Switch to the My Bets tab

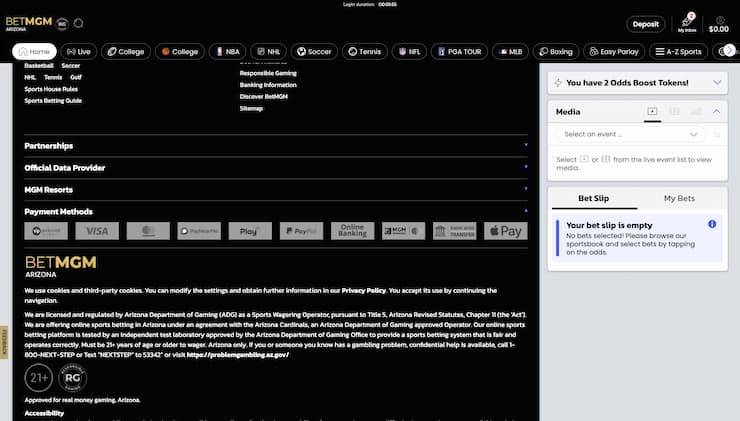click(679, 198)
